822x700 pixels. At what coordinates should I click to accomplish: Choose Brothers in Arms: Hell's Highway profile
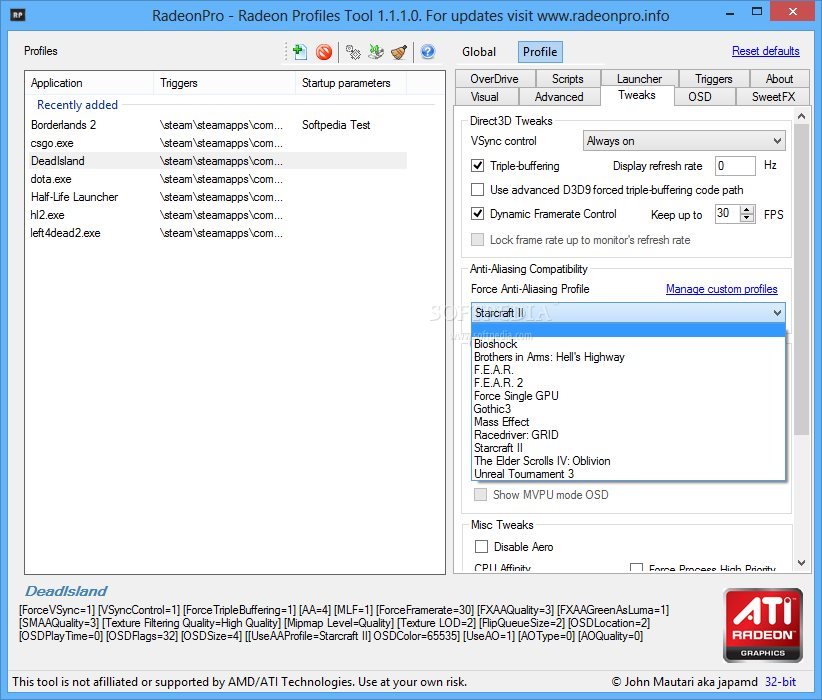click(x=628, y=357)
